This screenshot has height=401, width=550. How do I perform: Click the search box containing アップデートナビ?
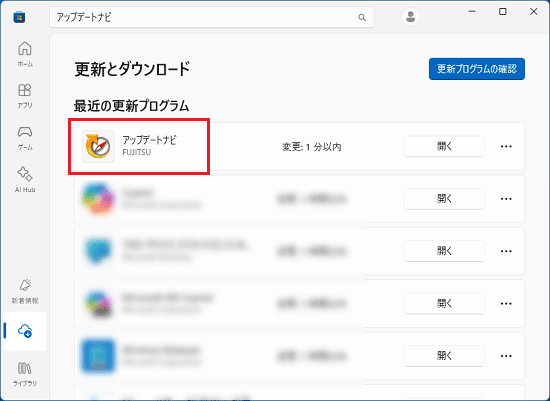(x=212, y=17)
